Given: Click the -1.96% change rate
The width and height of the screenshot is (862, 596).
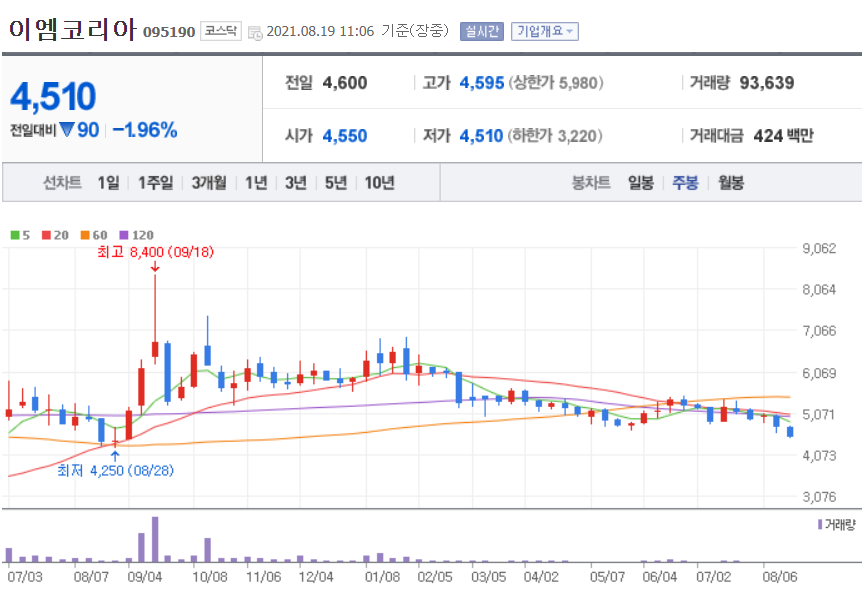Looking at the screenshot, I should point(145,130).
